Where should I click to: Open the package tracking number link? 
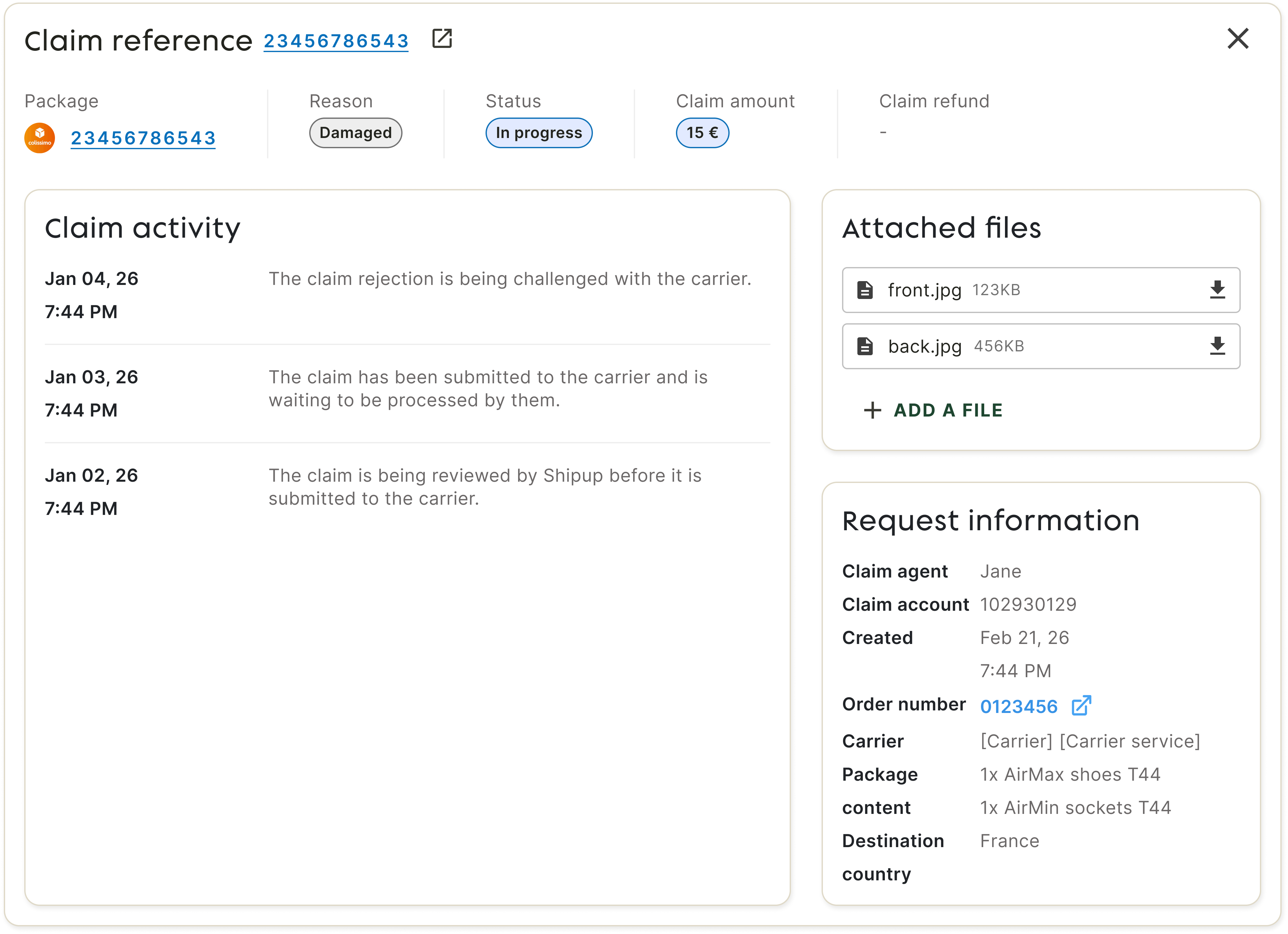pos(143,138)
